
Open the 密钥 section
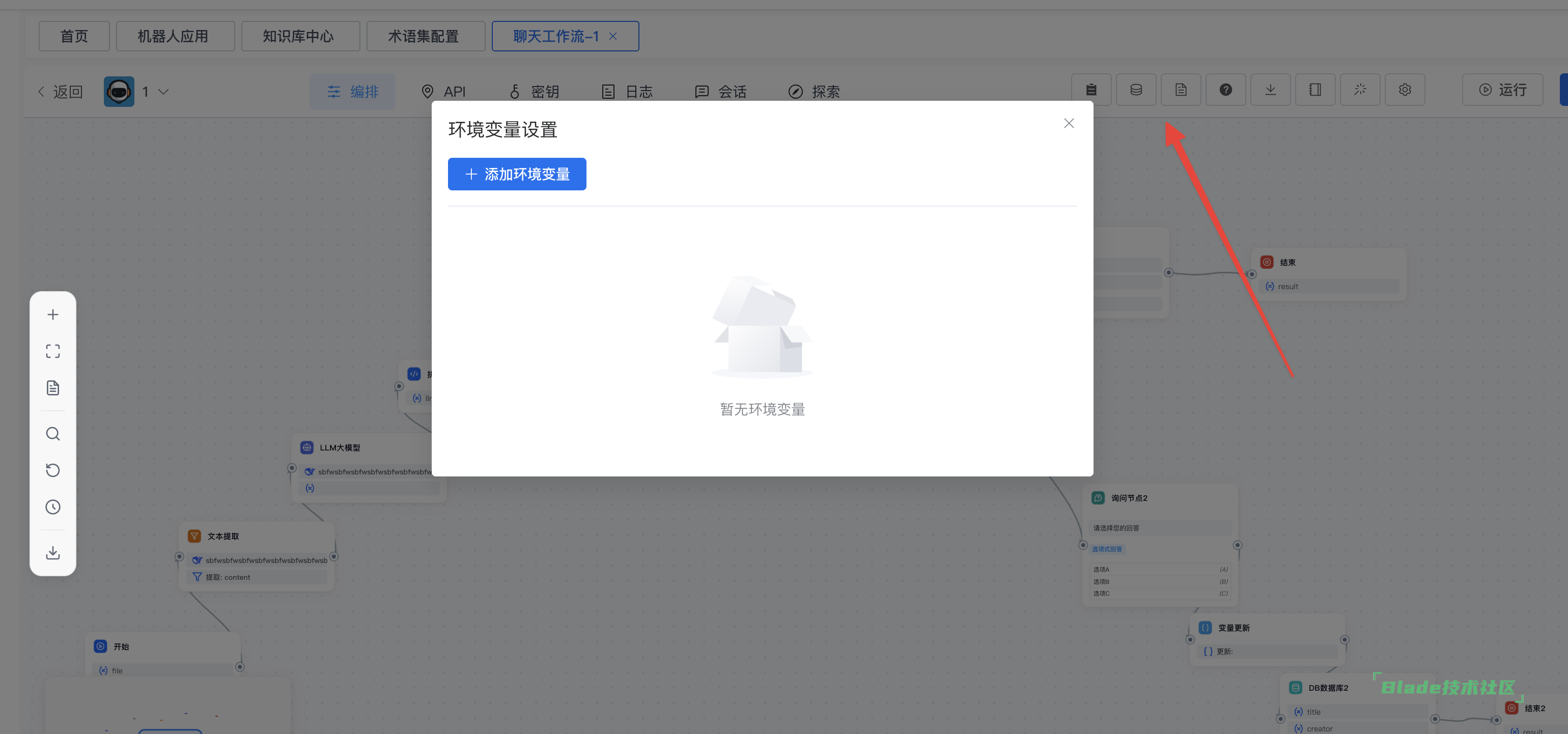click(x=534, y=91)
